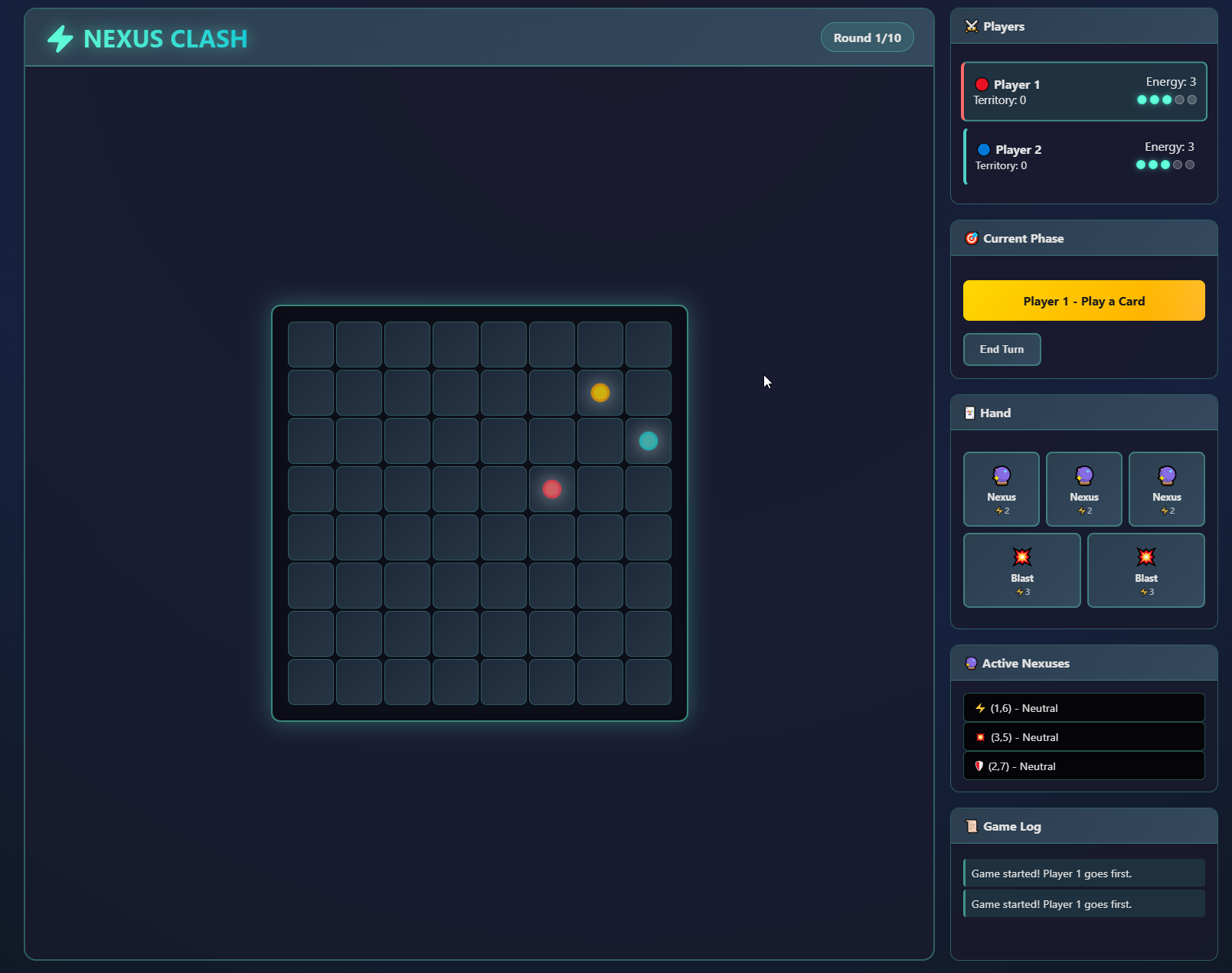
Task: Click the Player 1 - Play a Card banner
Action: point(1084,301)
